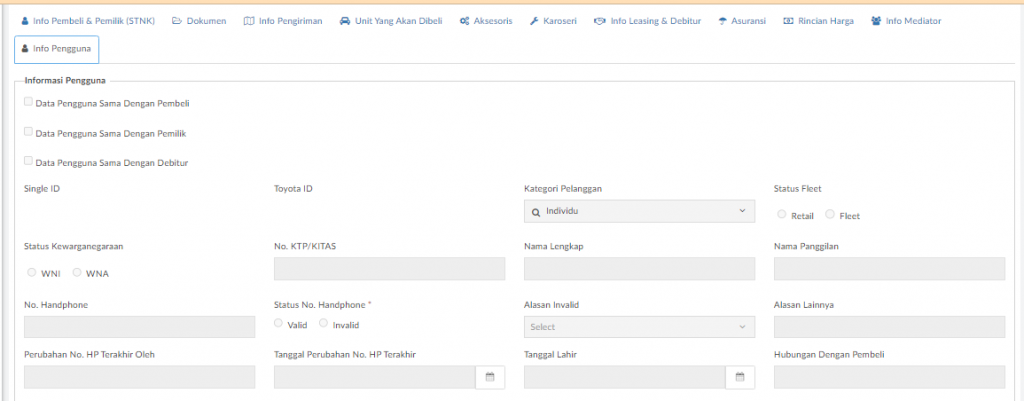Enable Data Pengguna Sama Dengan Debitur
This screenshot has width=1024, height=401.
click(x=28, y=161)
